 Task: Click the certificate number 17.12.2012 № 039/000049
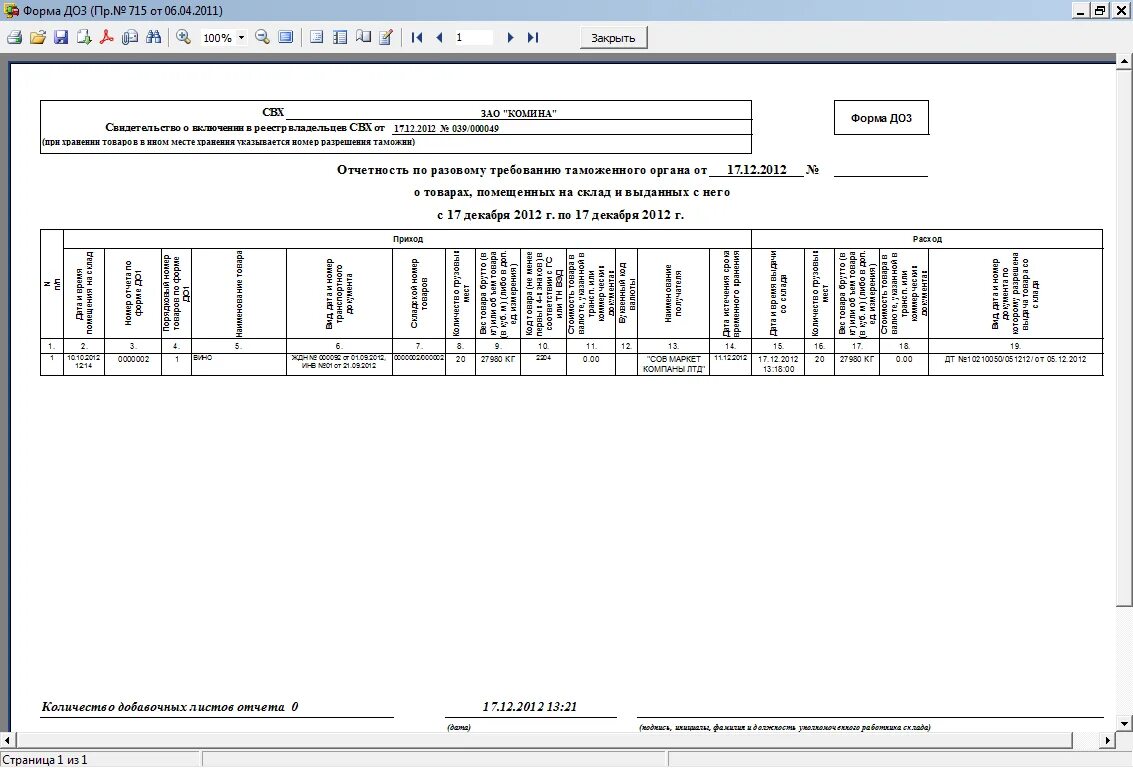pos(446,129)
